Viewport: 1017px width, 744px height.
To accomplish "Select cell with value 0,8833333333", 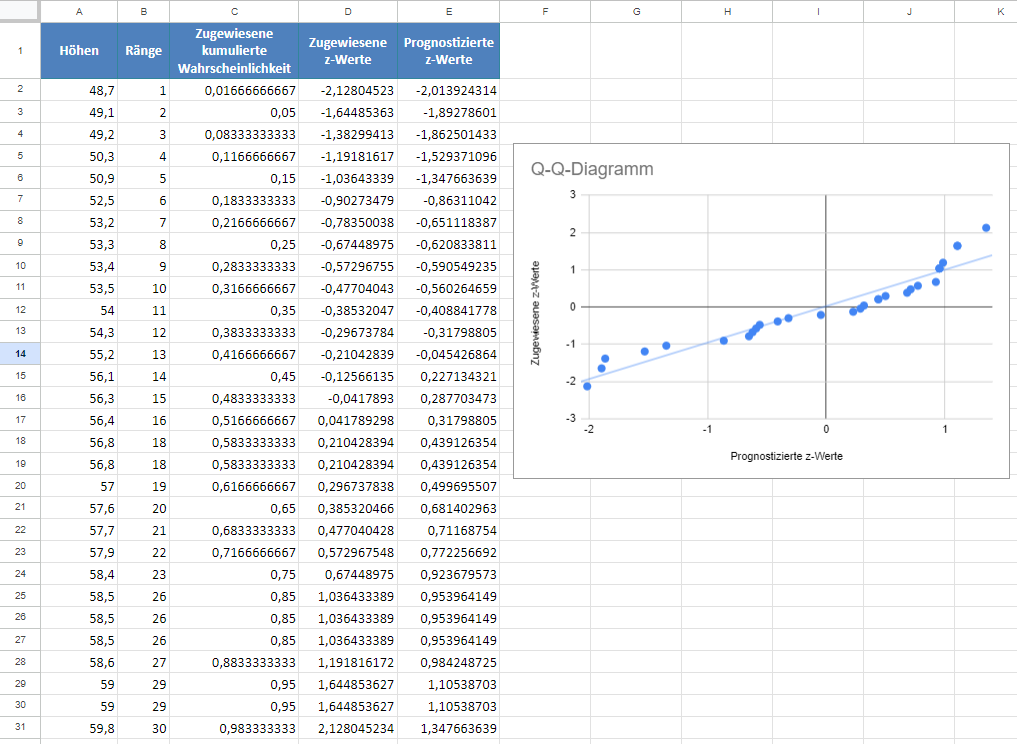I will point(234,662).
